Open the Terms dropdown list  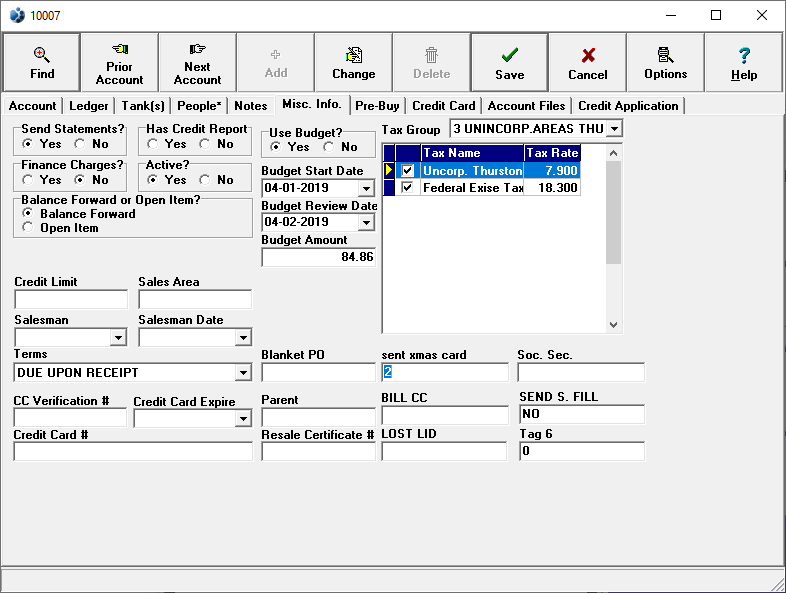click(x=243, y=373)
